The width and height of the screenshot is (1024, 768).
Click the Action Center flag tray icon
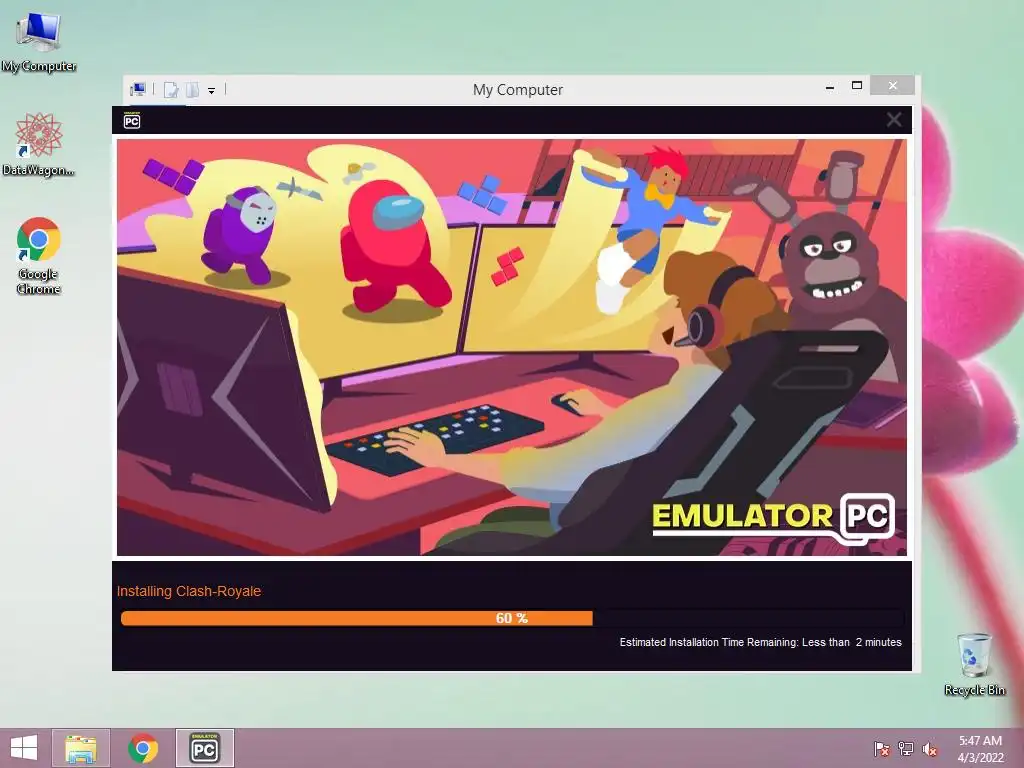coord(881,748)
